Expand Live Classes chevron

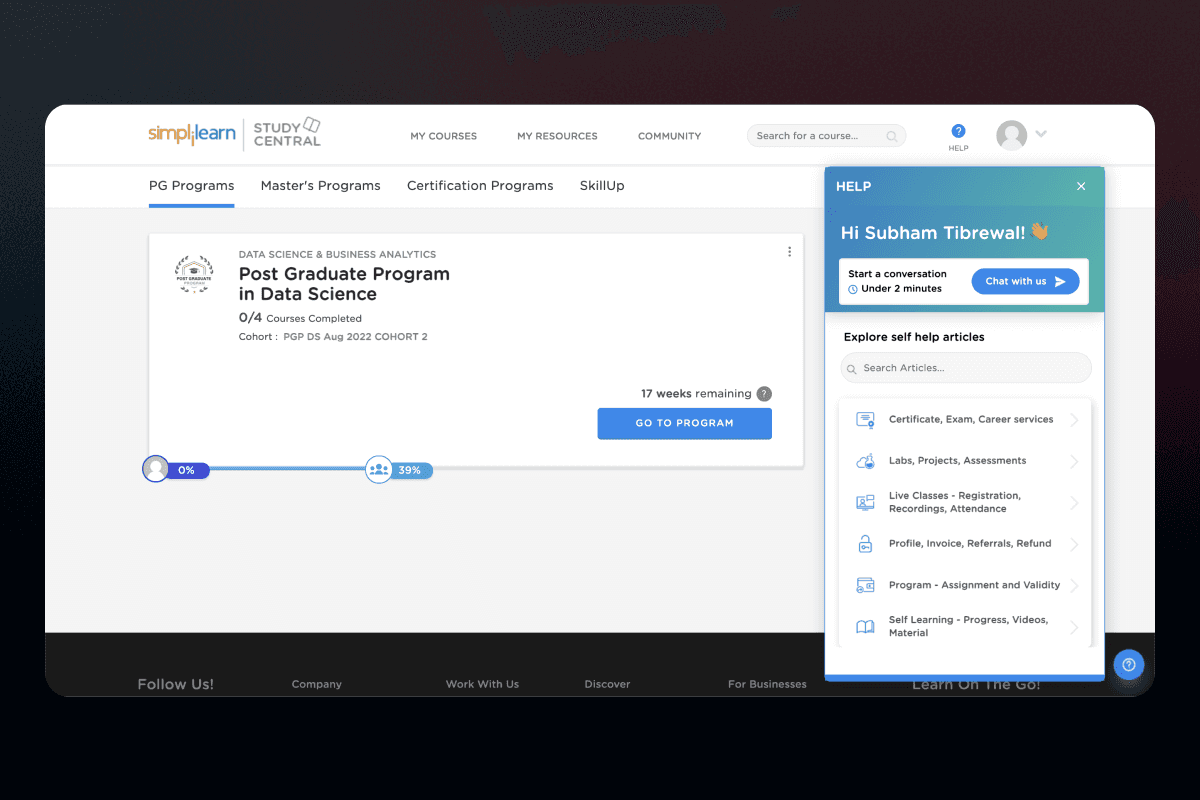point(1074,502)
